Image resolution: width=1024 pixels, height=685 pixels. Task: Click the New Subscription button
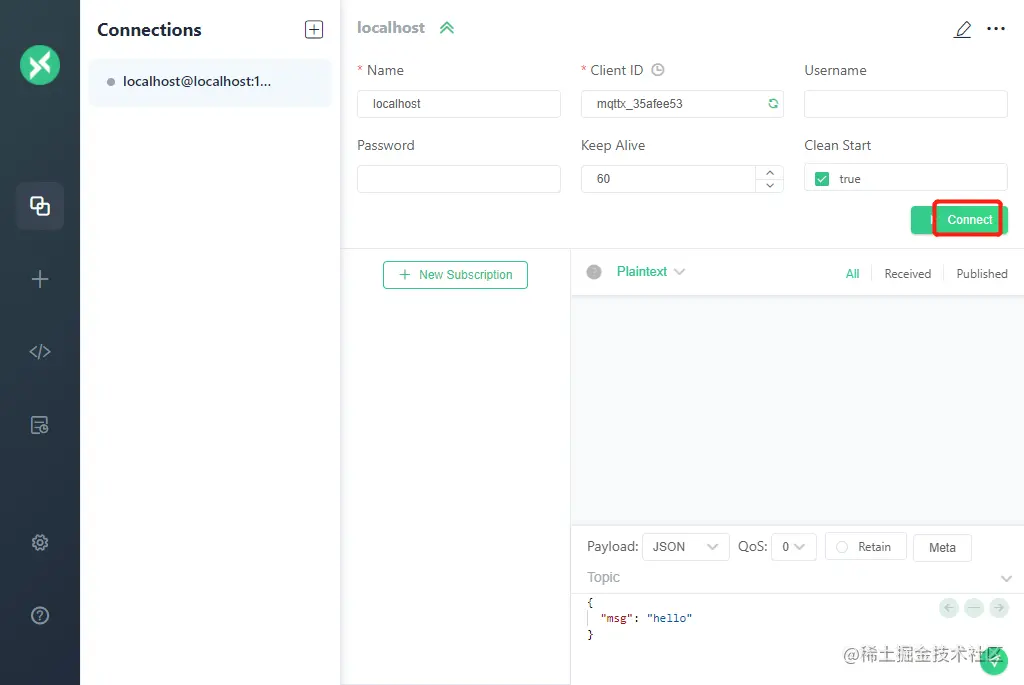click(455, 275)
